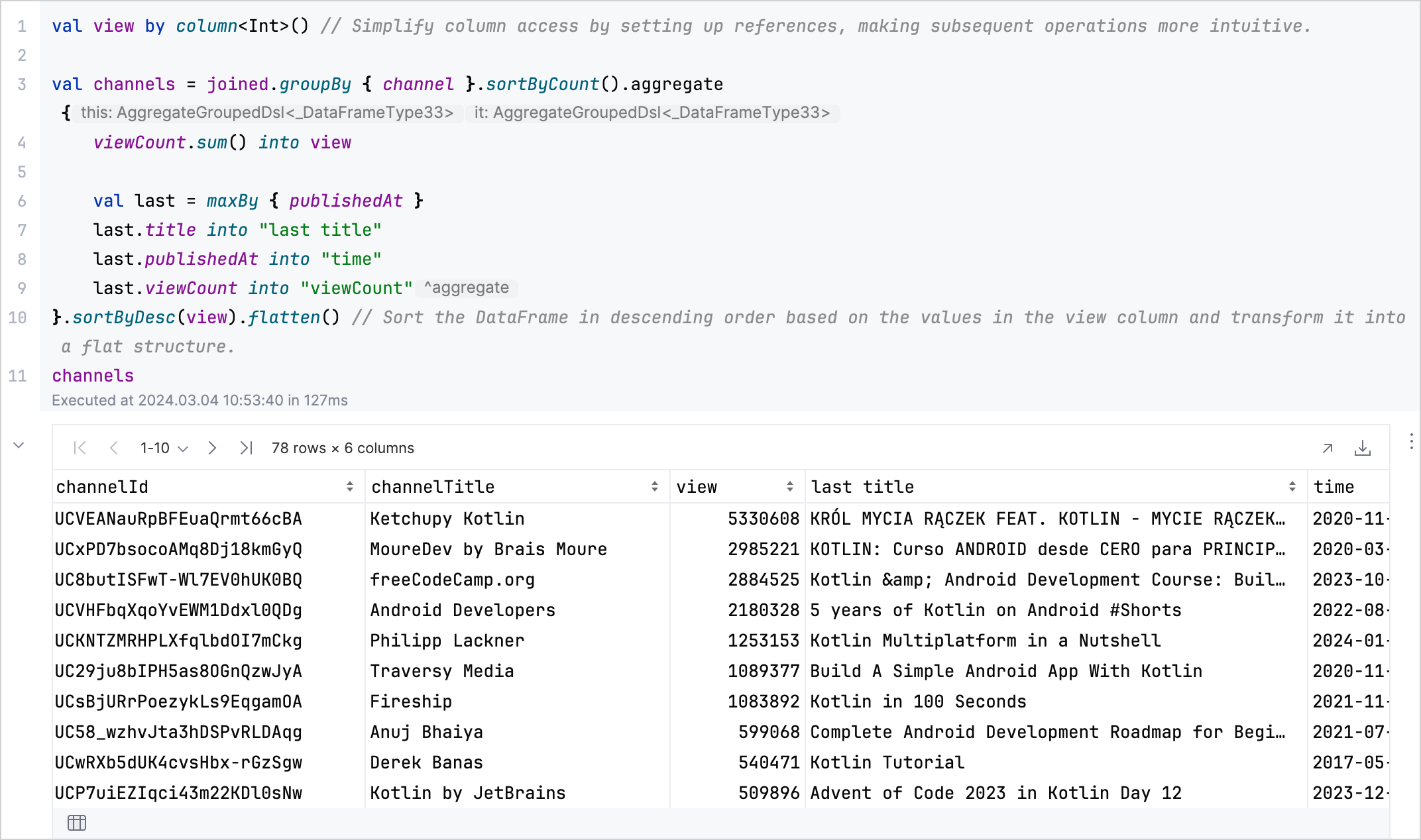
Task: Select Kotlin by JetBrains row cell
Action: tap(467, 793)
